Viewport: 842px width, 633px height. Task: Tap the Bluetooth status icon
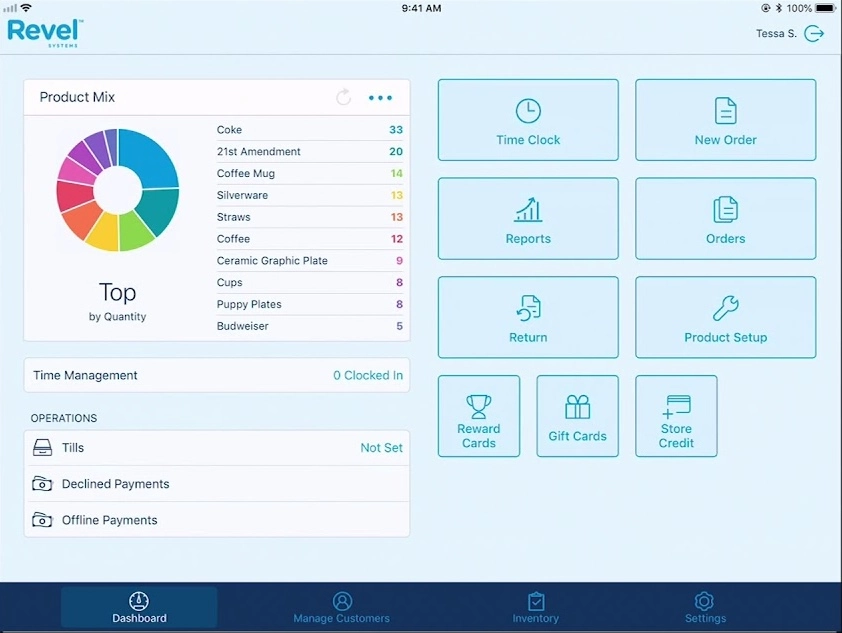(779, 8)
